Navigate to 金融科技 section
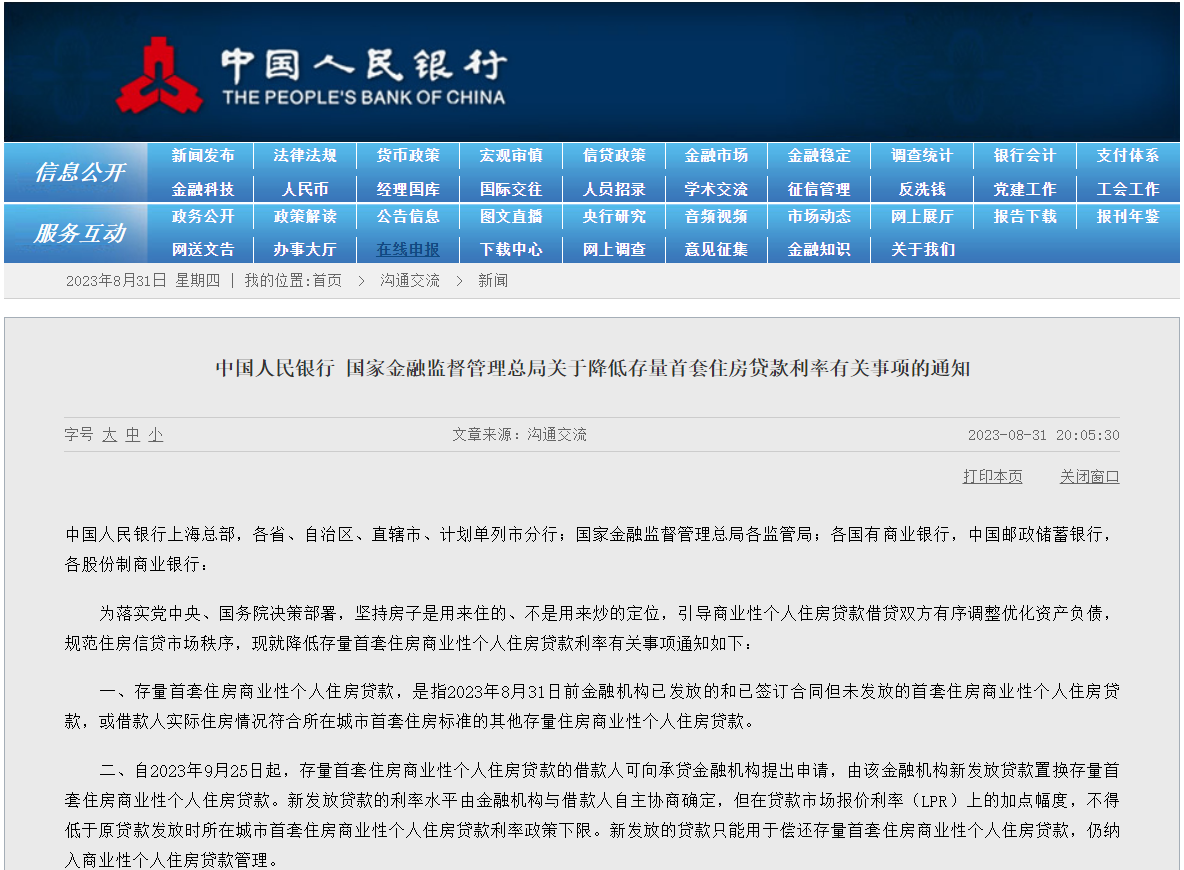 point(203,189)
